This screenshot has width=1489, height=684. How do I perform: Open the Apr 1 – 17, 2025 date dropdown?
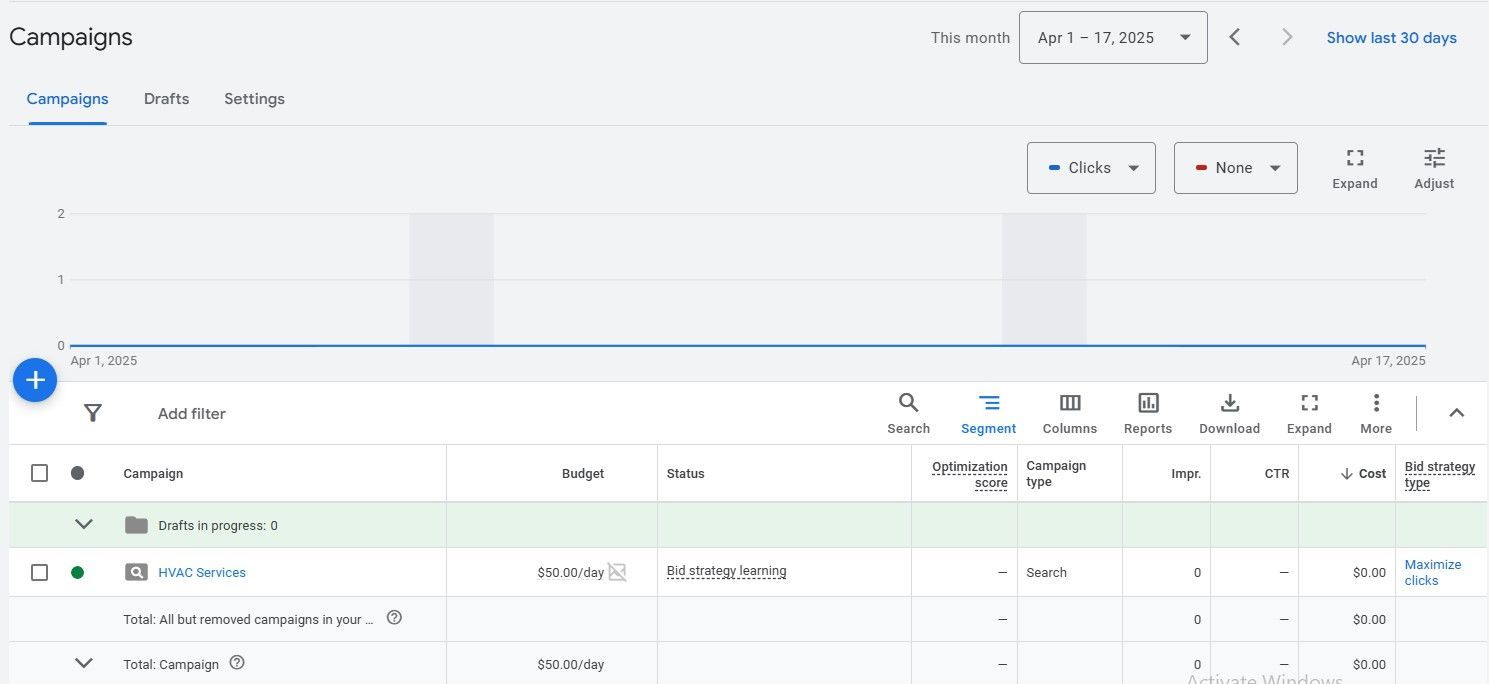point(1113,38)
